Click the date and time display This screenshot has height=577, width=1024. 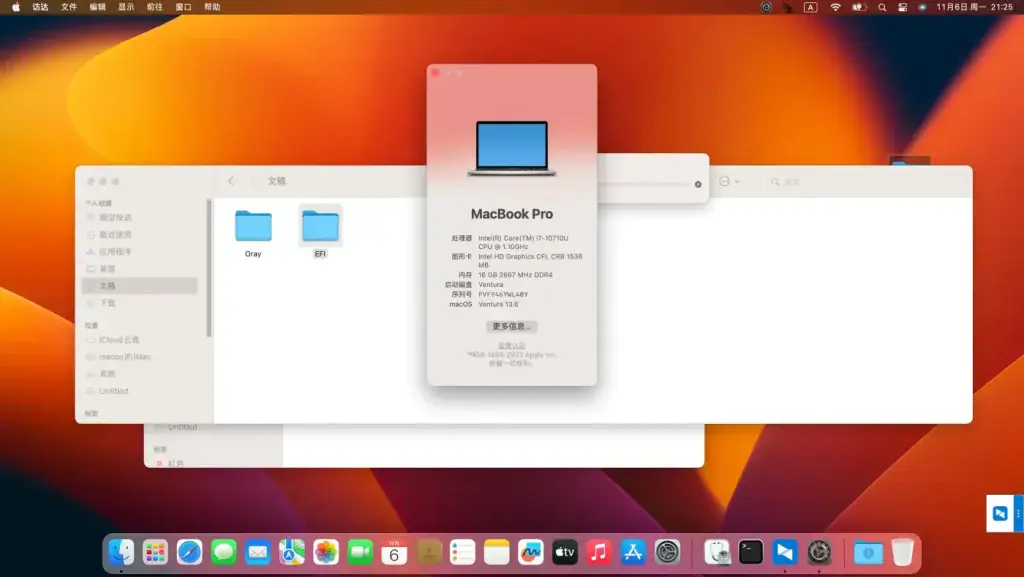974,7
